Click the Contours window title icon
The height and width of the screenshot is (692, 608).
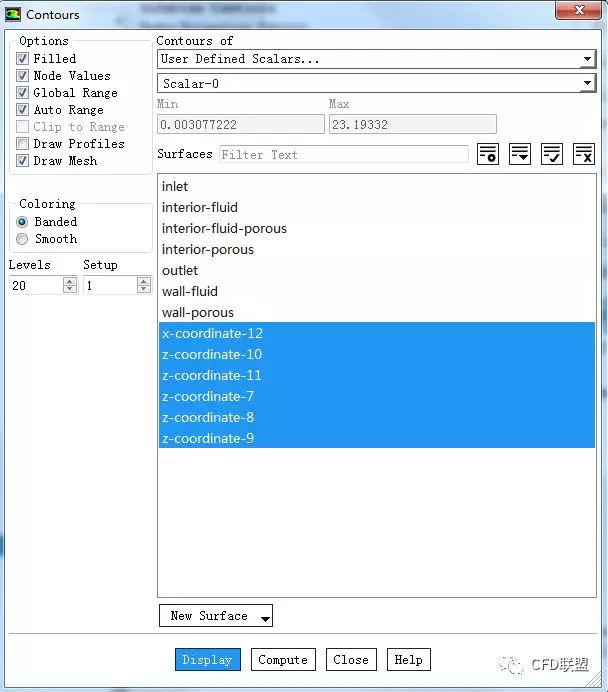tap(13, 14)
